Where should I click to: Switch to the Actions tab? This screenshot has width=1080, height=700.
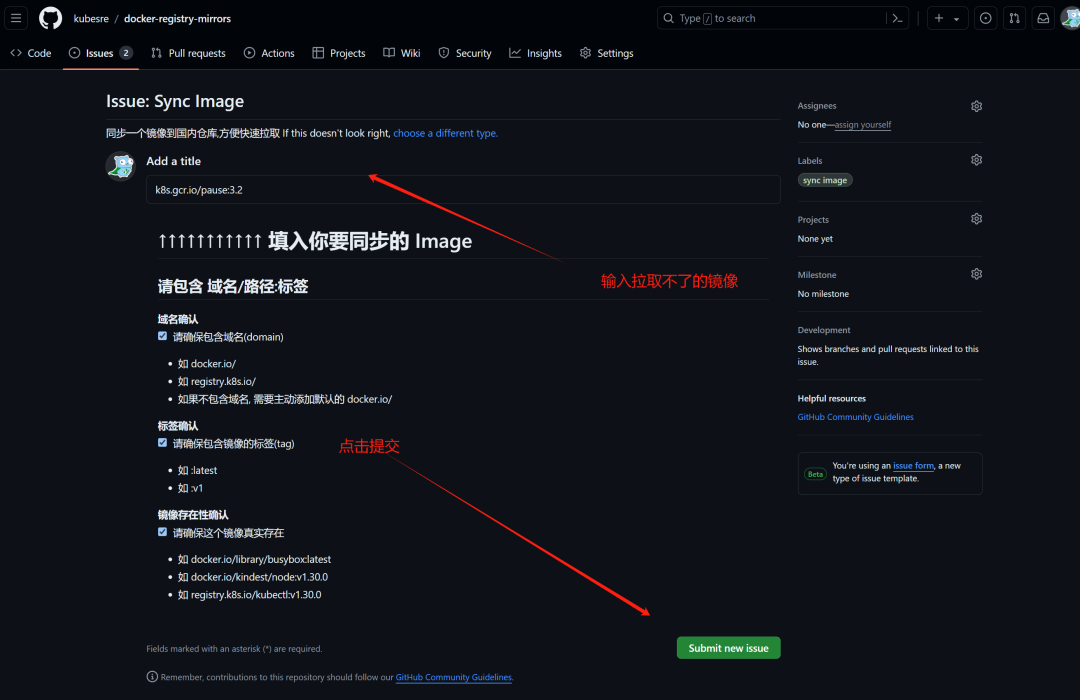(269, 53)
